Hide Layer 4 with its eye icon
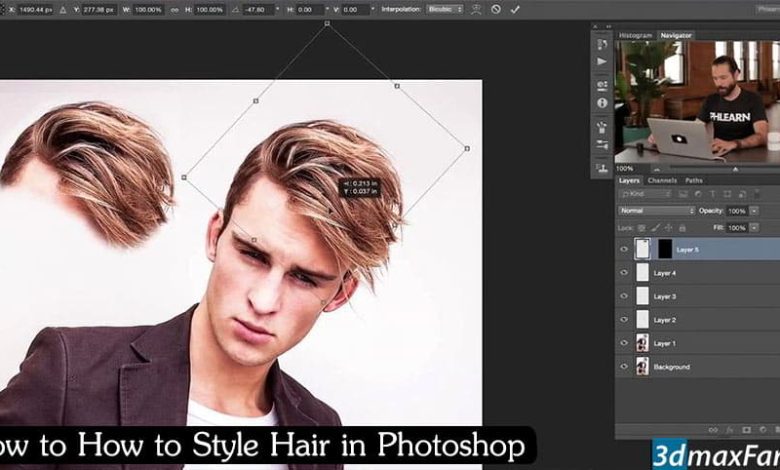The width and height of the screenshot is (780, 470). point(624,273)
